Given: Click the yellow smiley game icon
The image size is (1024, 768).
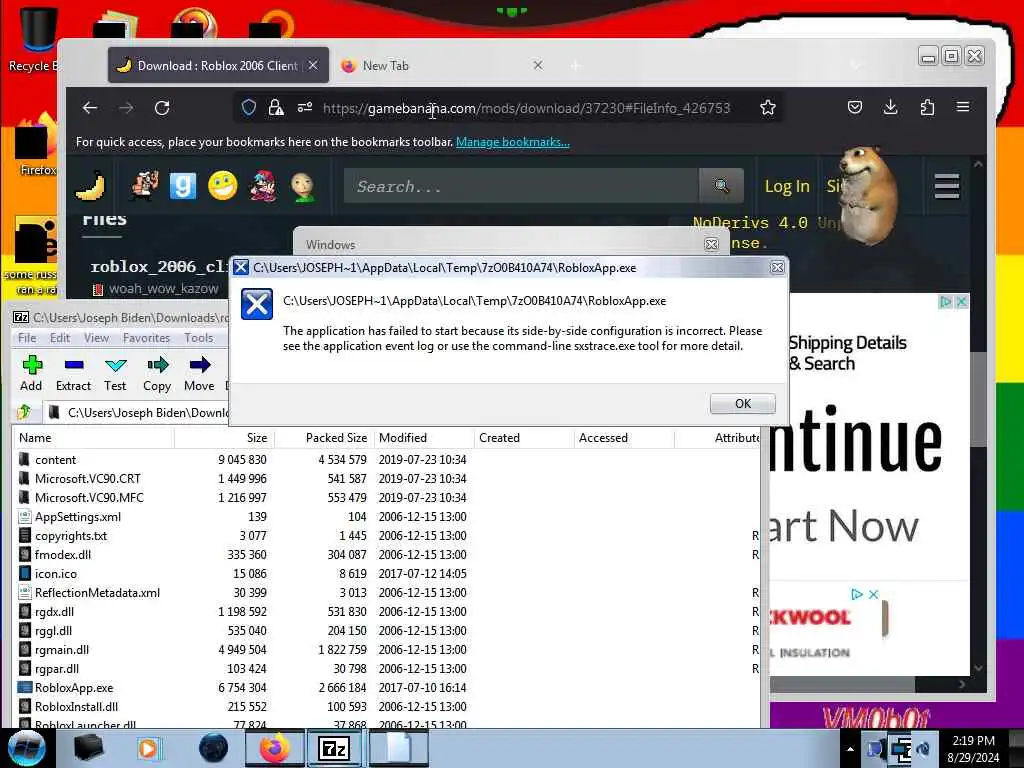Looking at the screenshot, I should 223,186.
